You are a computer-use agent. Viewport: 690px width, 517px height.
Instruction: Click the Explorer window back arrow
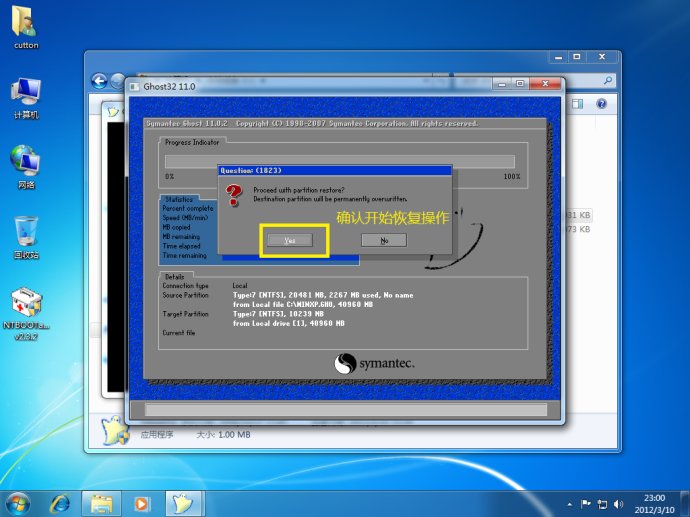(x=99, y=81)
